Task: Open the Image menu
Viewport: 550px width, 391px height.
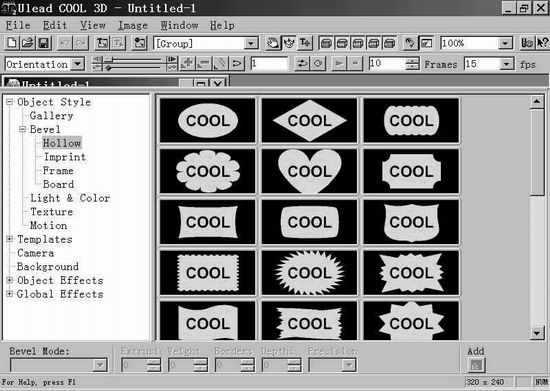Action: pyautogui.click(x=133, y=25)
